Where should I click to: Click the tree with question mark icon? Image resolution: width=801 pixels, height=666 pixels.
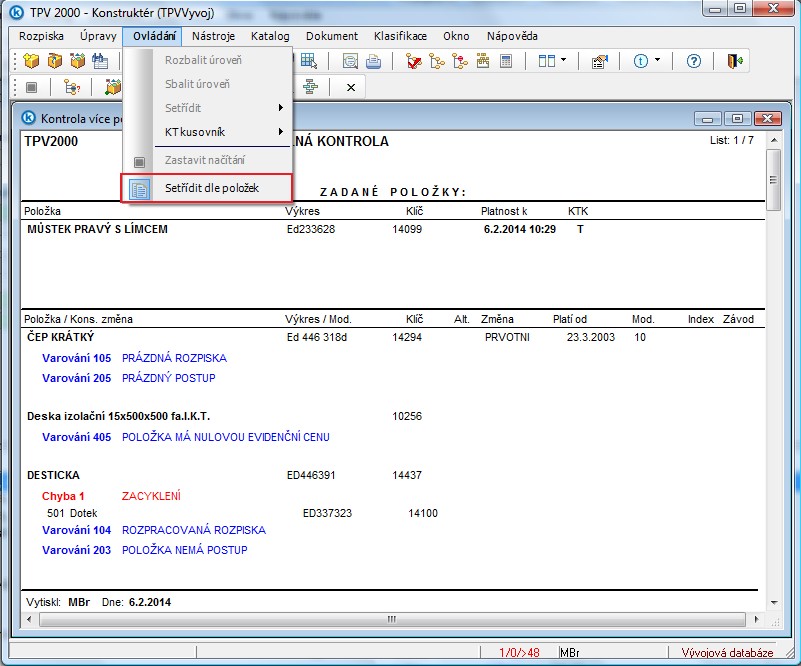coord(72,87)
